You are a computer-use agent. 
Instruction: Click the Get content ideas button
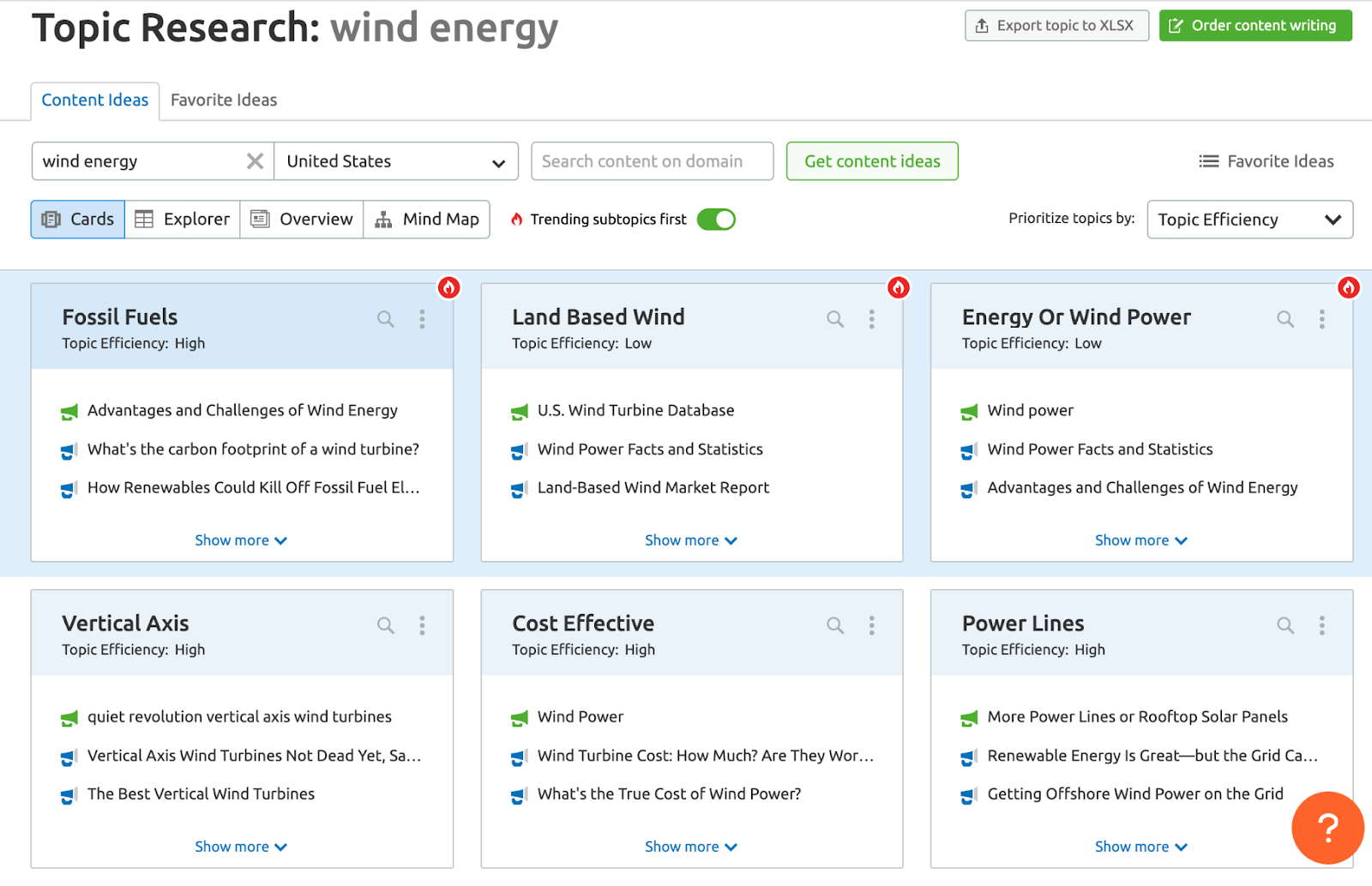click(872, 161)
